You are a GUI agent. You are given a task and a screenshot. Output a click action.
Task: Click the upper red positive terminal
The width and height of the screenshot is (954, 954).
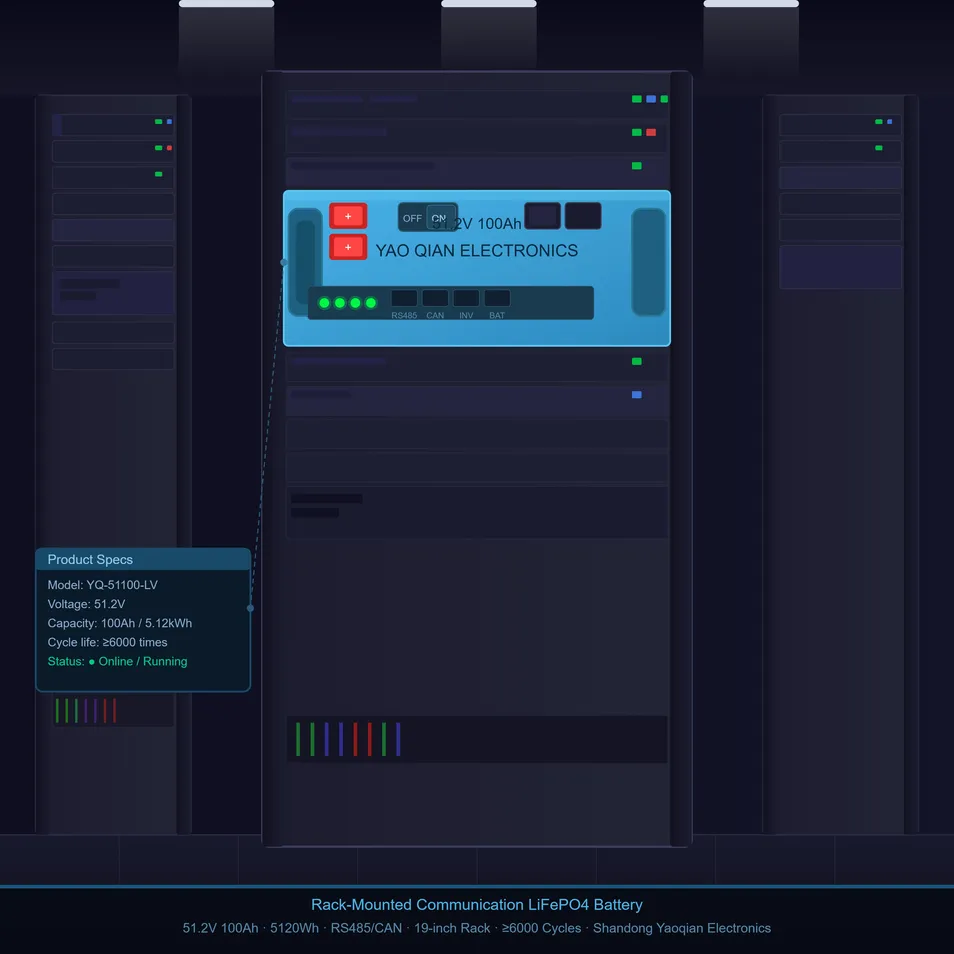[x=348, y=216]
